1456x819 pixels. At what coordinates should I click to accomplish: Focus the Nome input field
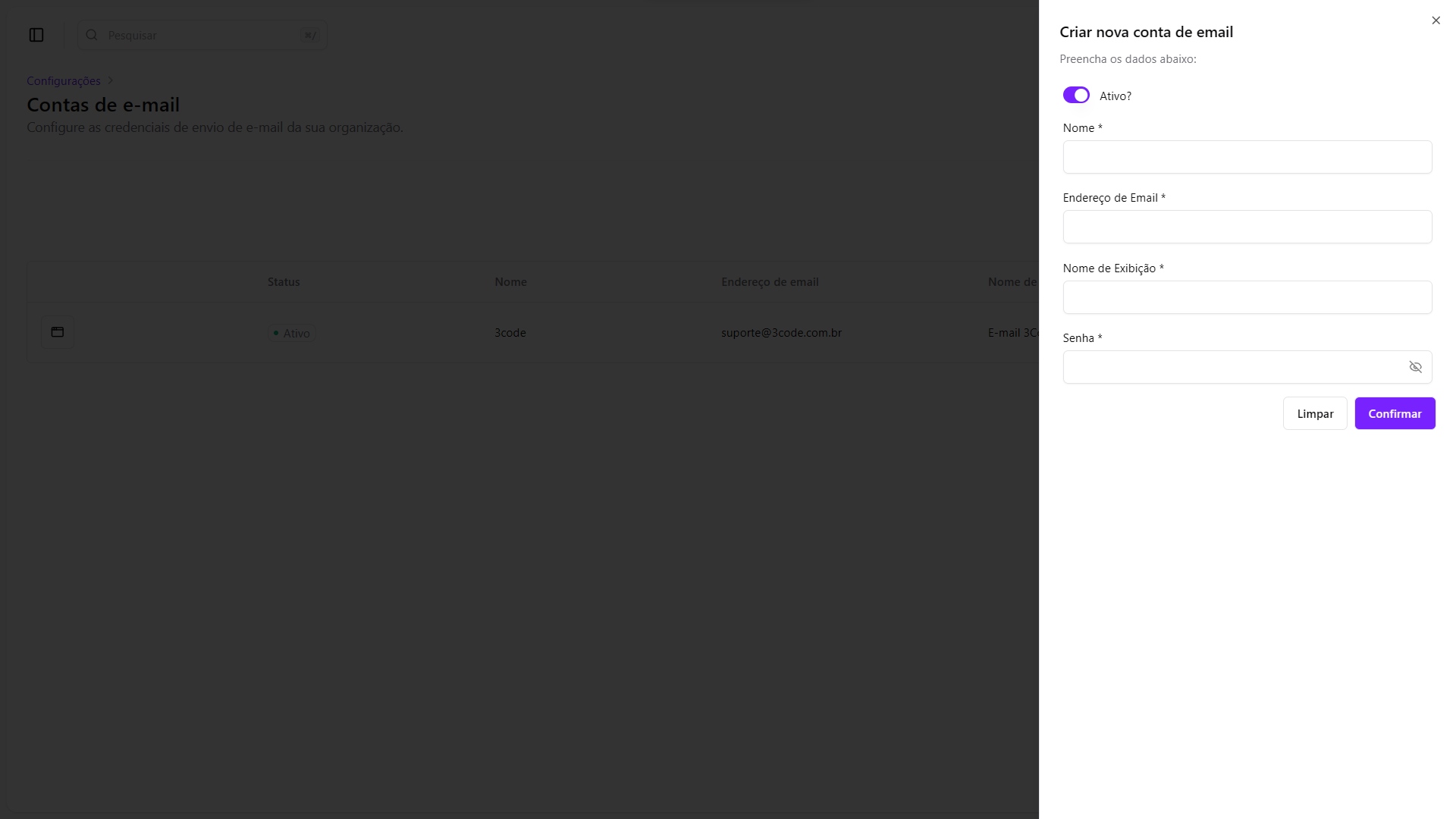1247,157
